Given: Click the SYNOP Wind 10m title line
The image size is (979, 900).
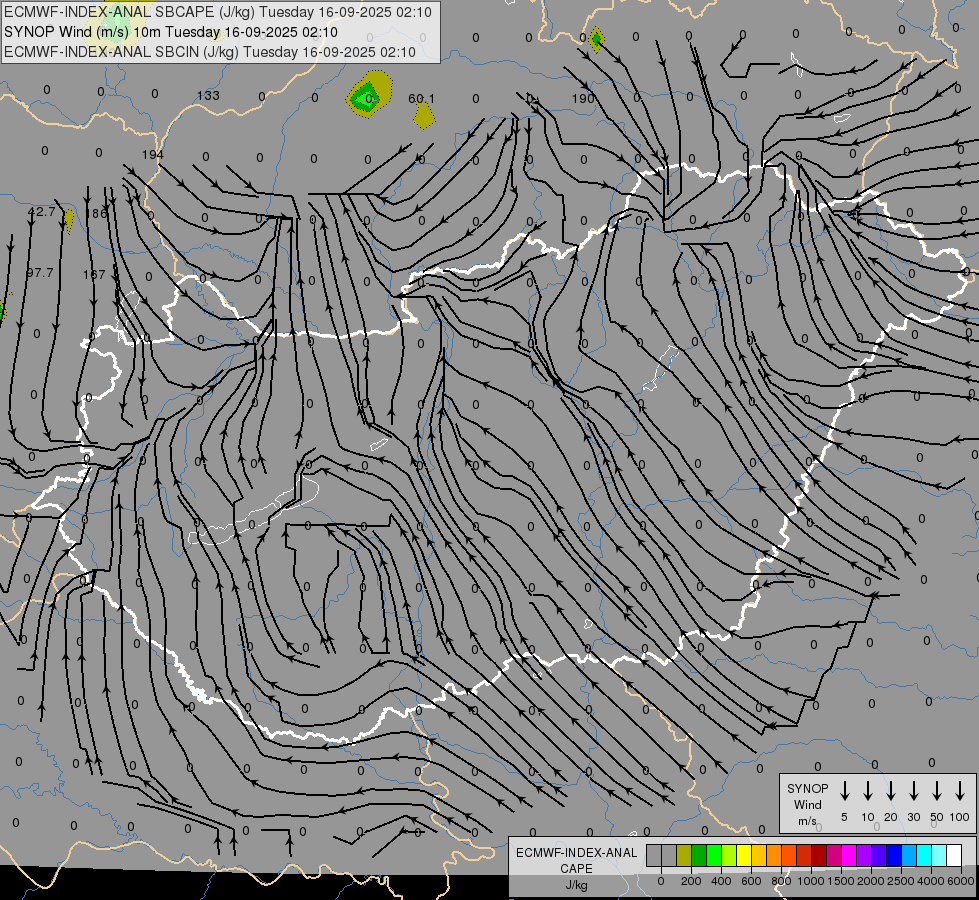Looking at the screenshot, I should point(170,32).
